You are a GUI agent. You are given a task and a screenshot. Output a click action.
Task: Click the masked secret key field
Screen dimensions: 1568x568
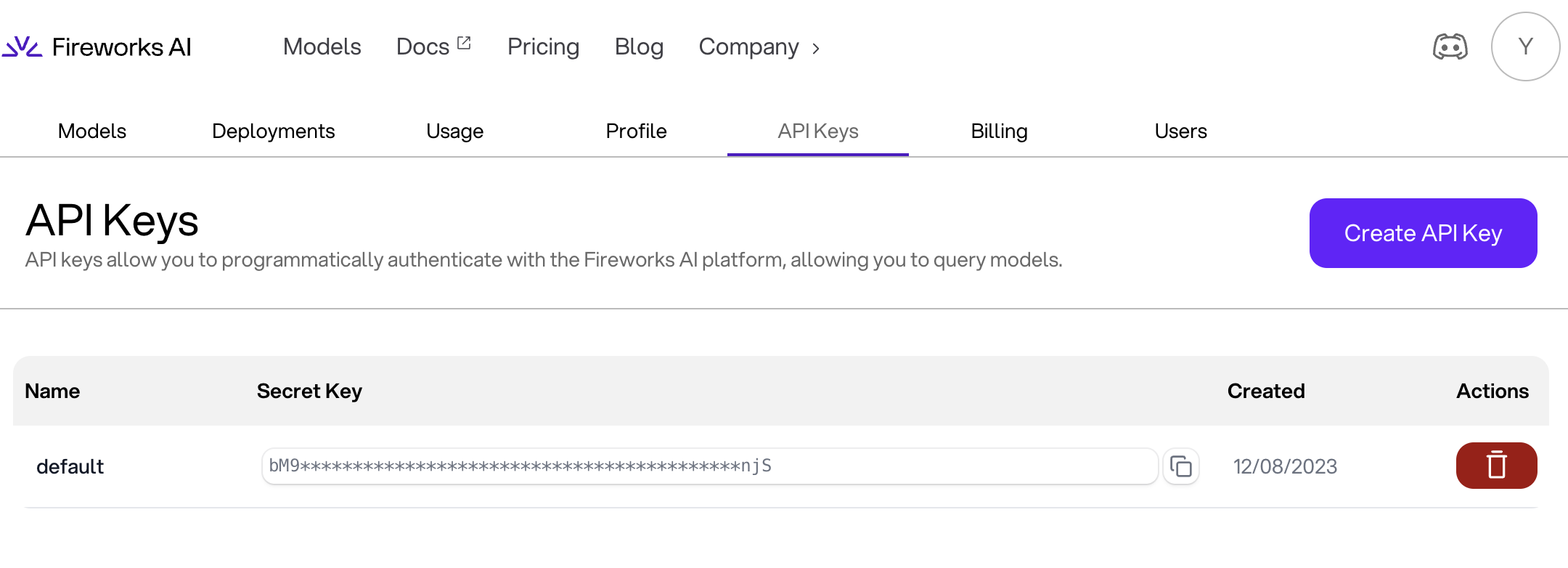(710, 466)
